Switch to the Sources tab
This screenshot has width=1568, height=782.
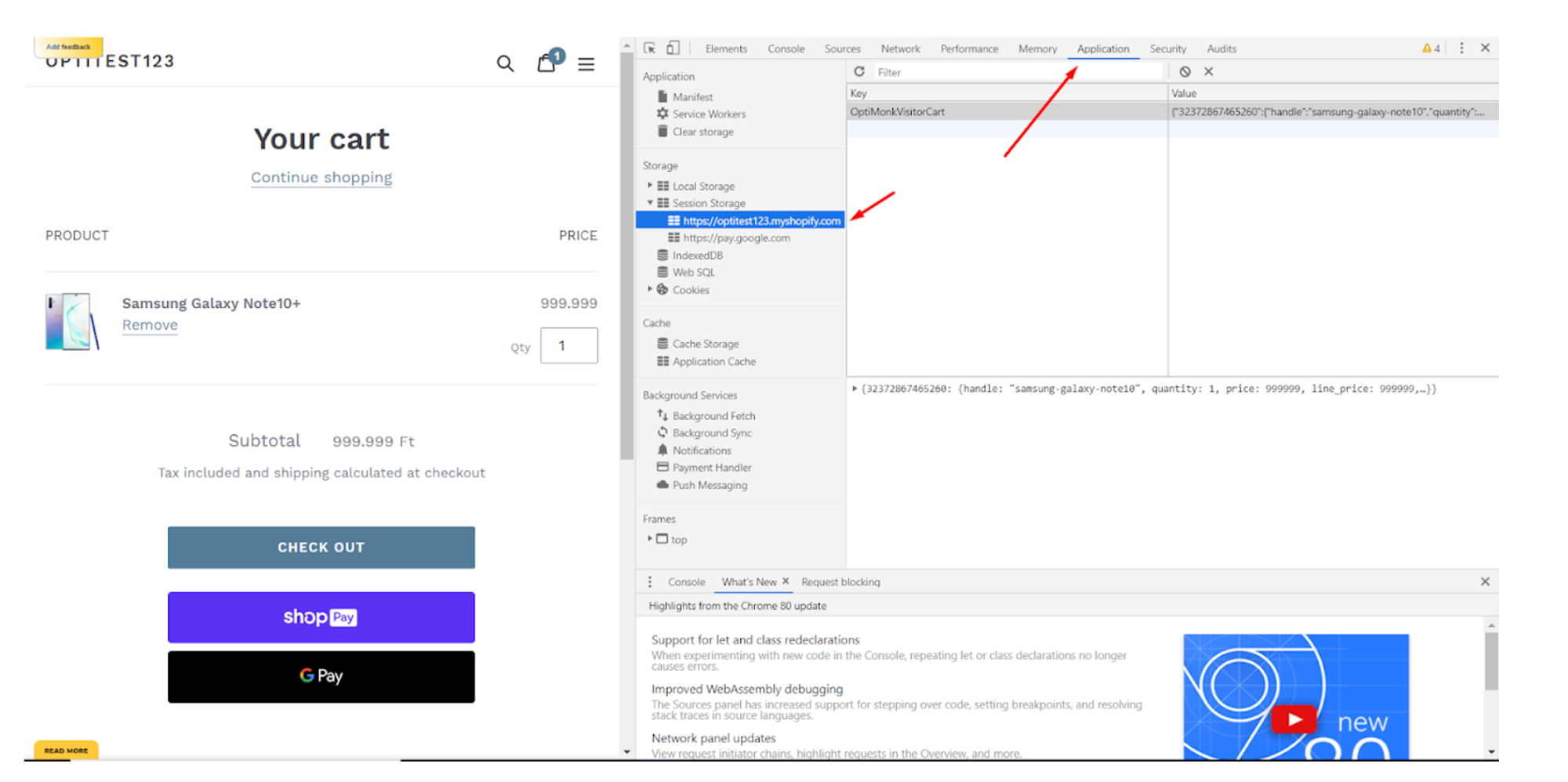click(x=842, y=49)
